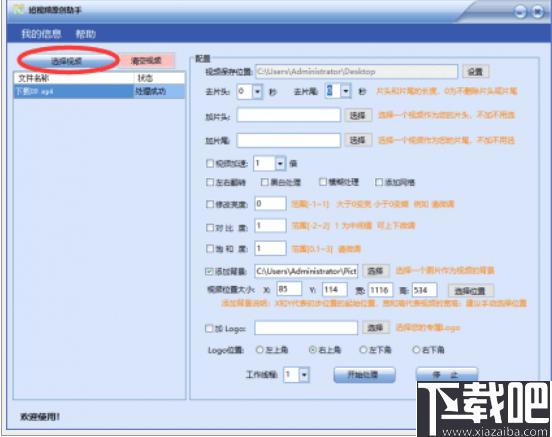This screenshot has width=552, height=437.
Task: Enable the 左右翻转 checkbox
Action: coord(210,182)
